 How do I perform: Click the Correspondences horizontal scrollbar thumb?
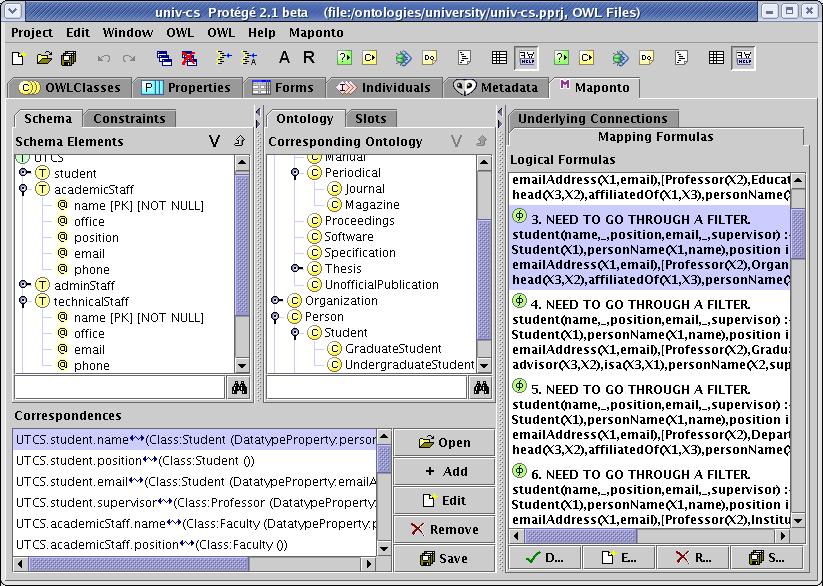(138, 564)
